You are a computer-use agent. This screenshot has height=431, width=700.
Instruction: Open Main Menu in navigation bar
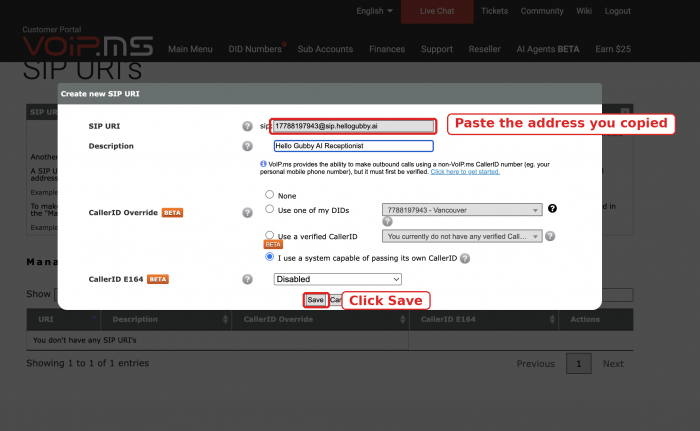click(x=190, y=49)
